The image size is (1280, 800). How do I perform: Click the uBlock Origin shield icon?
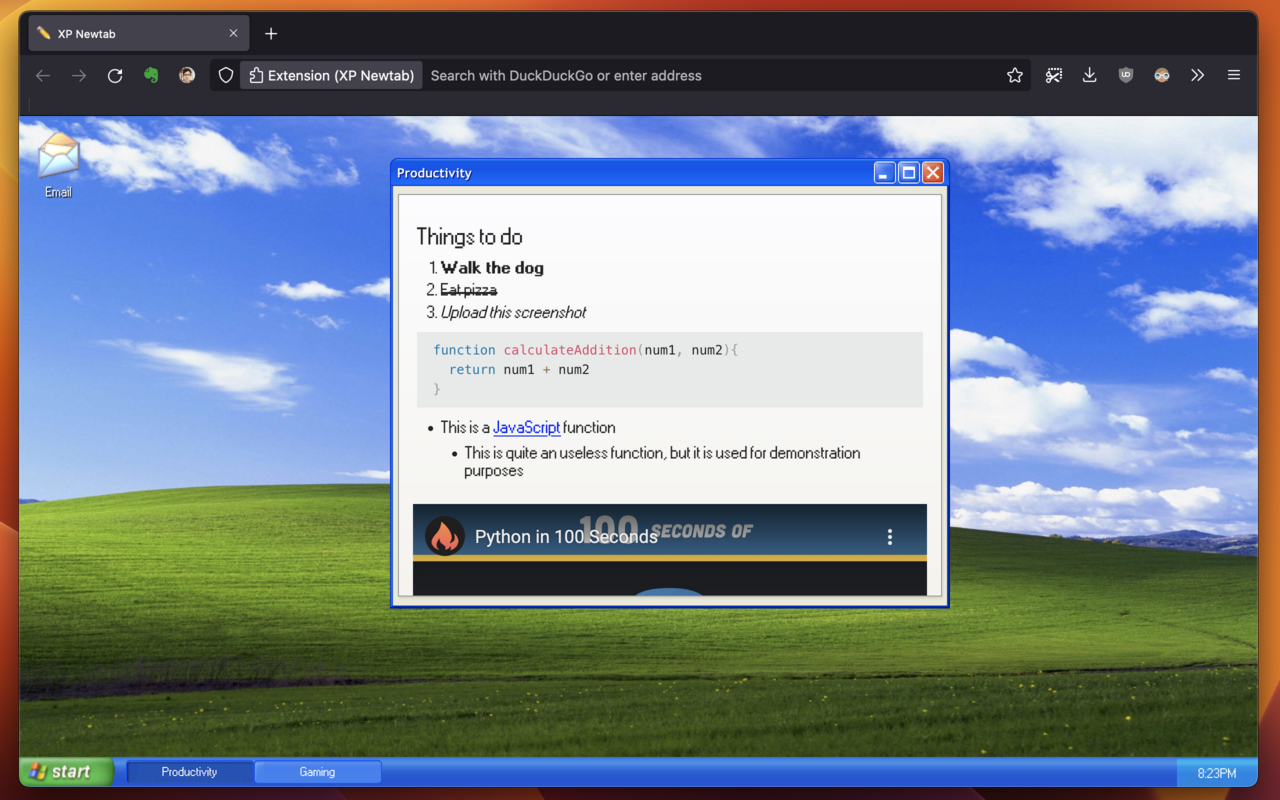[x=1126, y=75]
